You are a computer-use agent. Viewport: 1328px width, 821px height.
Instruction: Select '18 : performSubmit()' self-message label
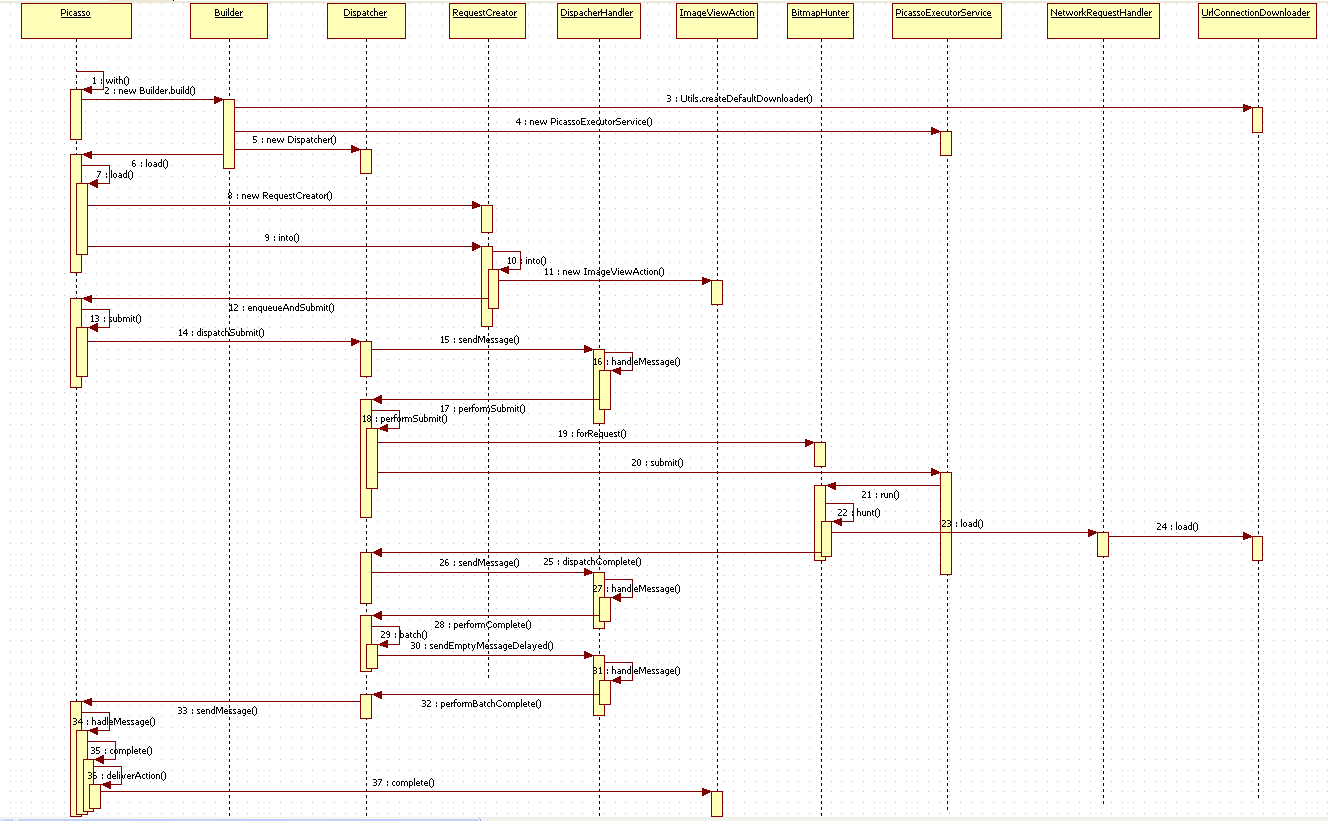pos(405,419)
